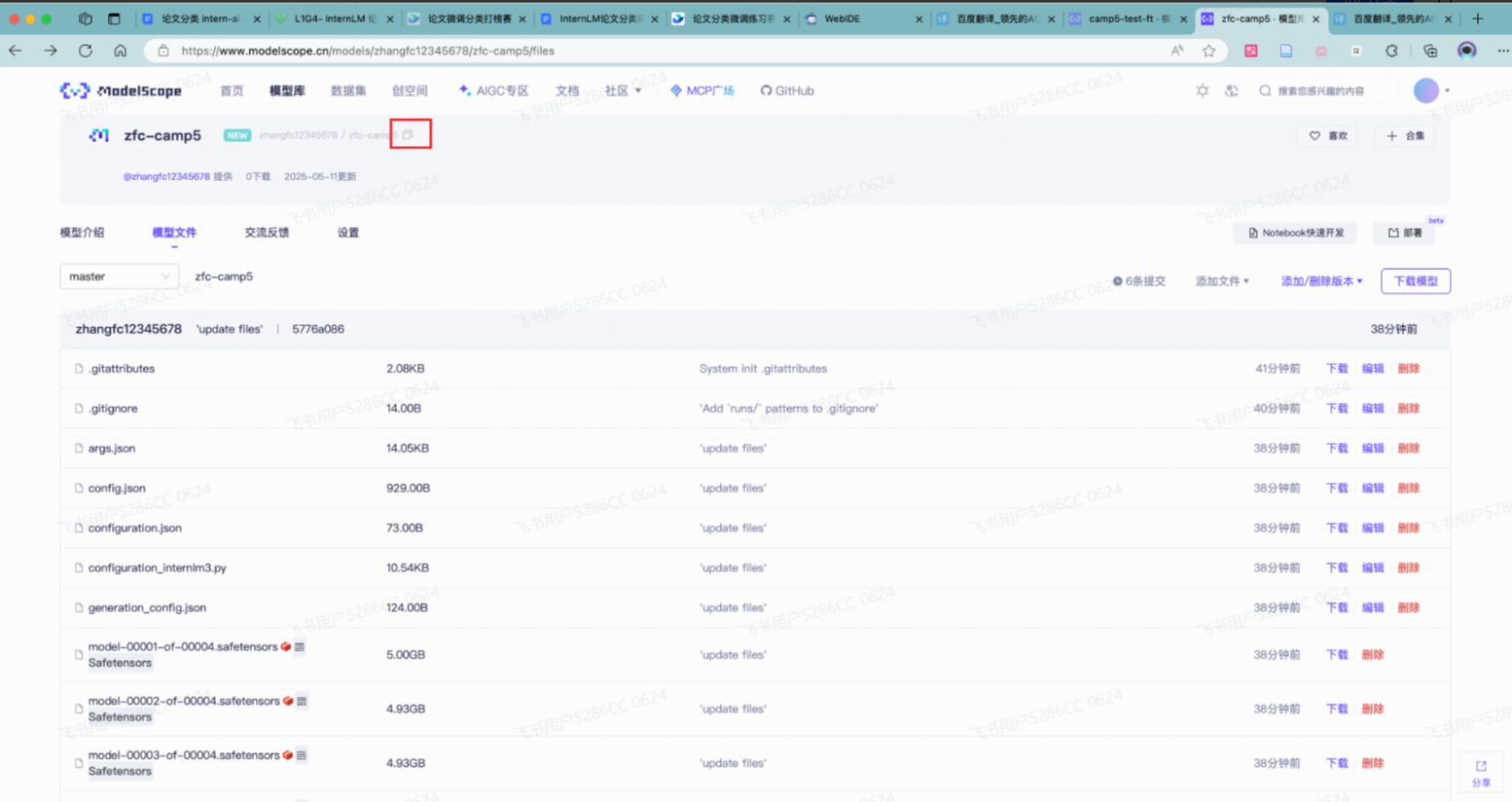
Task: Click the 喜欢 like button
Action: [1328, 136]
